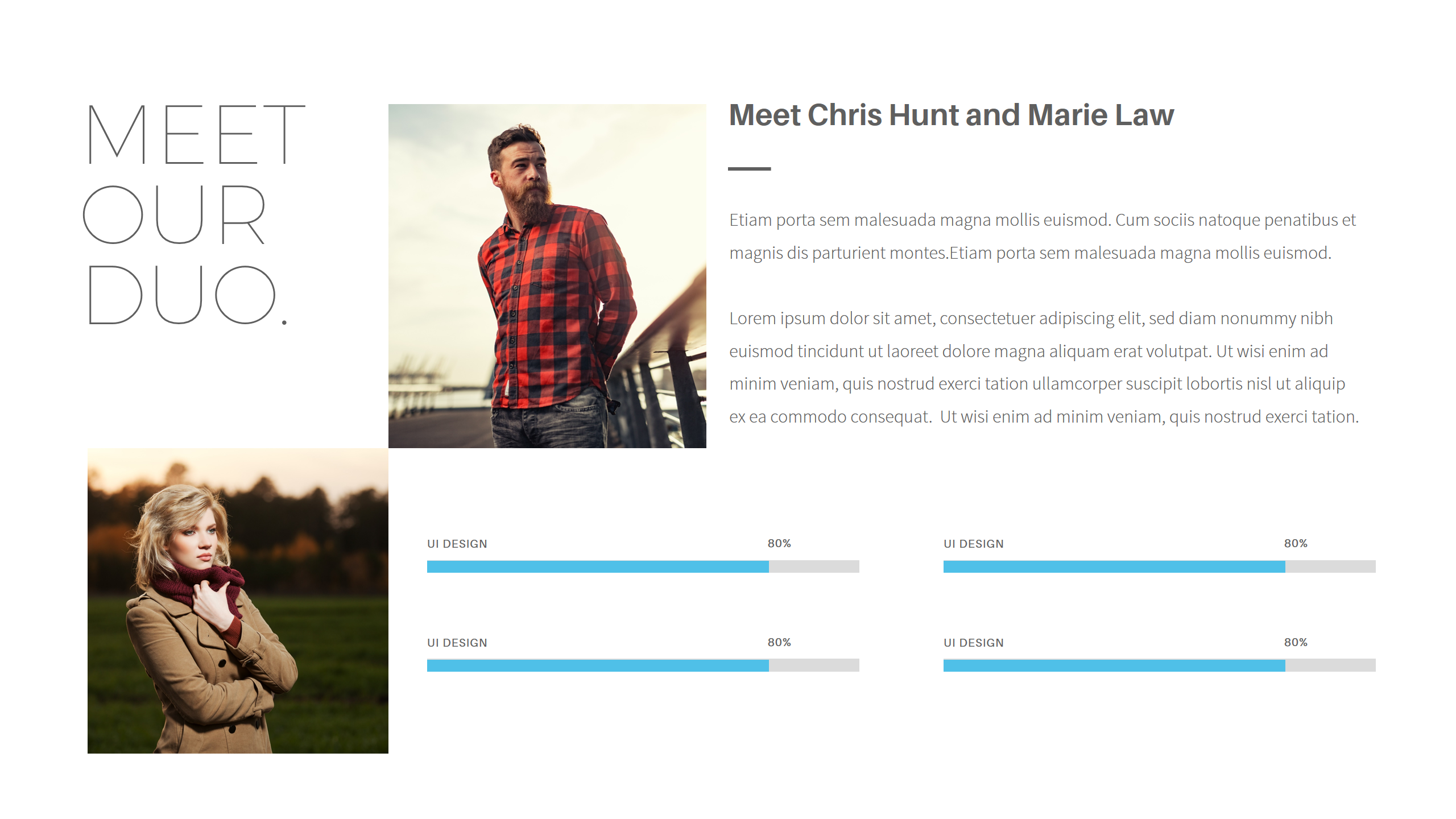Screen dimensions: 1456x819
Task: Click the gray unfilled end of lower-right bar
Action: pyautogui.click(x=1330, y=665)
